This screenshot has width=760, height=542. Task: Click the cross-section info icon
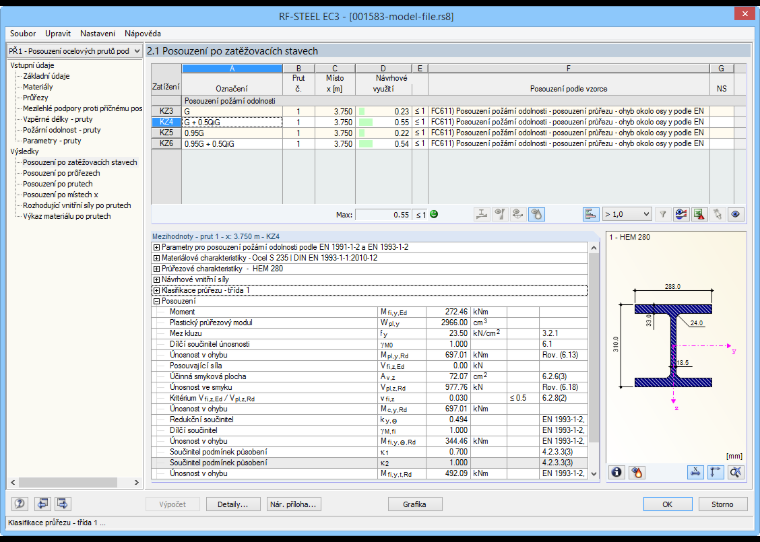pyautogui.click(x=617, y=472)
